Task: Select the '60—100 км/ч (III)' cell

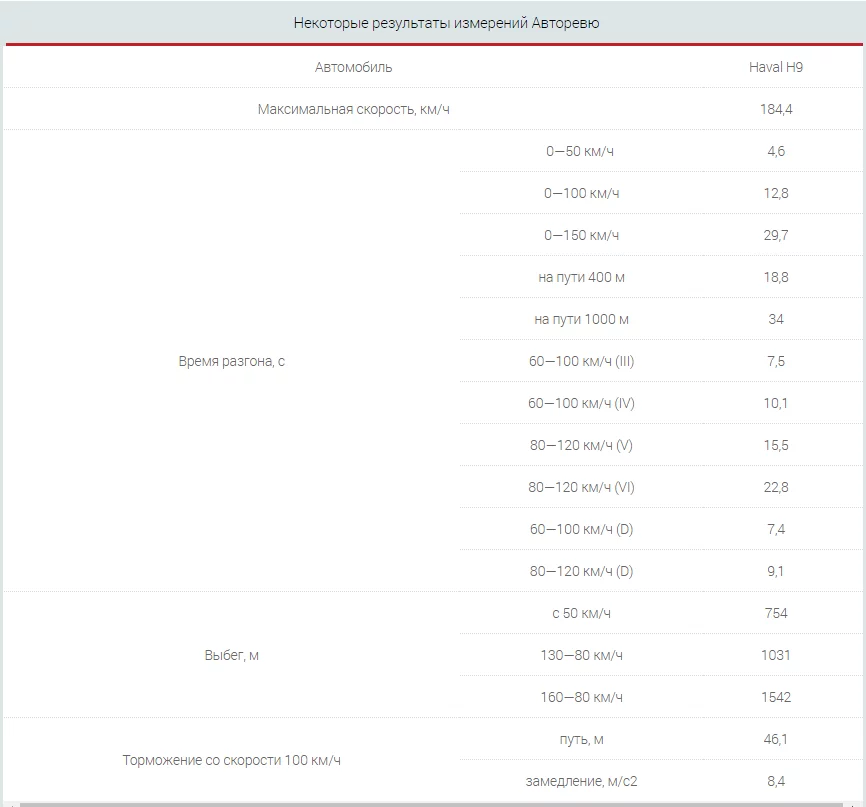Action: [x=581, y=361]
